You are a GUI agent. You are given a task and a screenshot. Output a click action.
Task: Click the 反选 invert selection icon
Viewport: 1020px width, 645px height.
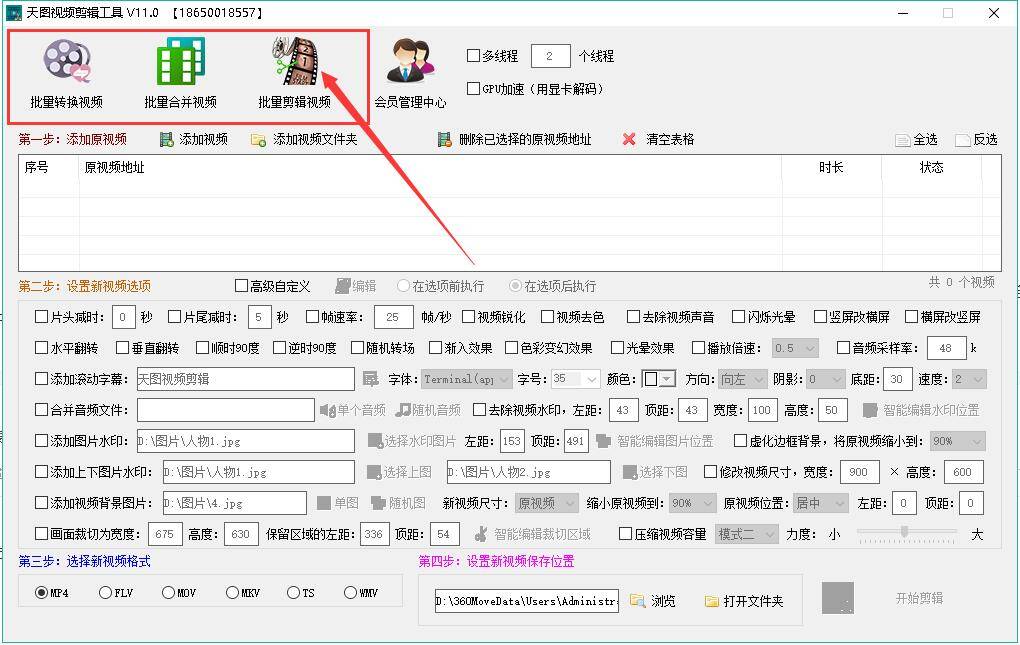point(963,140)
